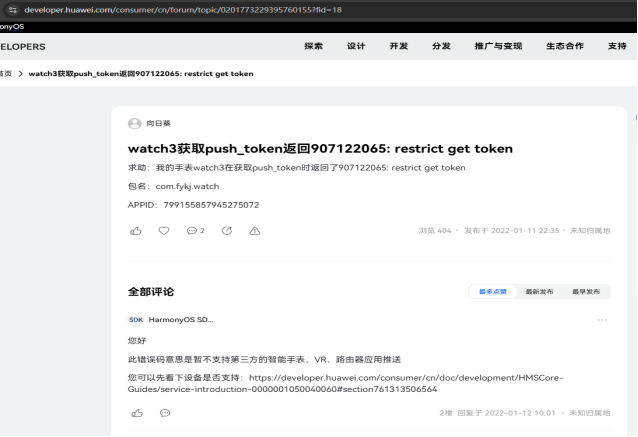638x437 pixels.
Task: Open the 分发 navigation menu
Action: 441,46
